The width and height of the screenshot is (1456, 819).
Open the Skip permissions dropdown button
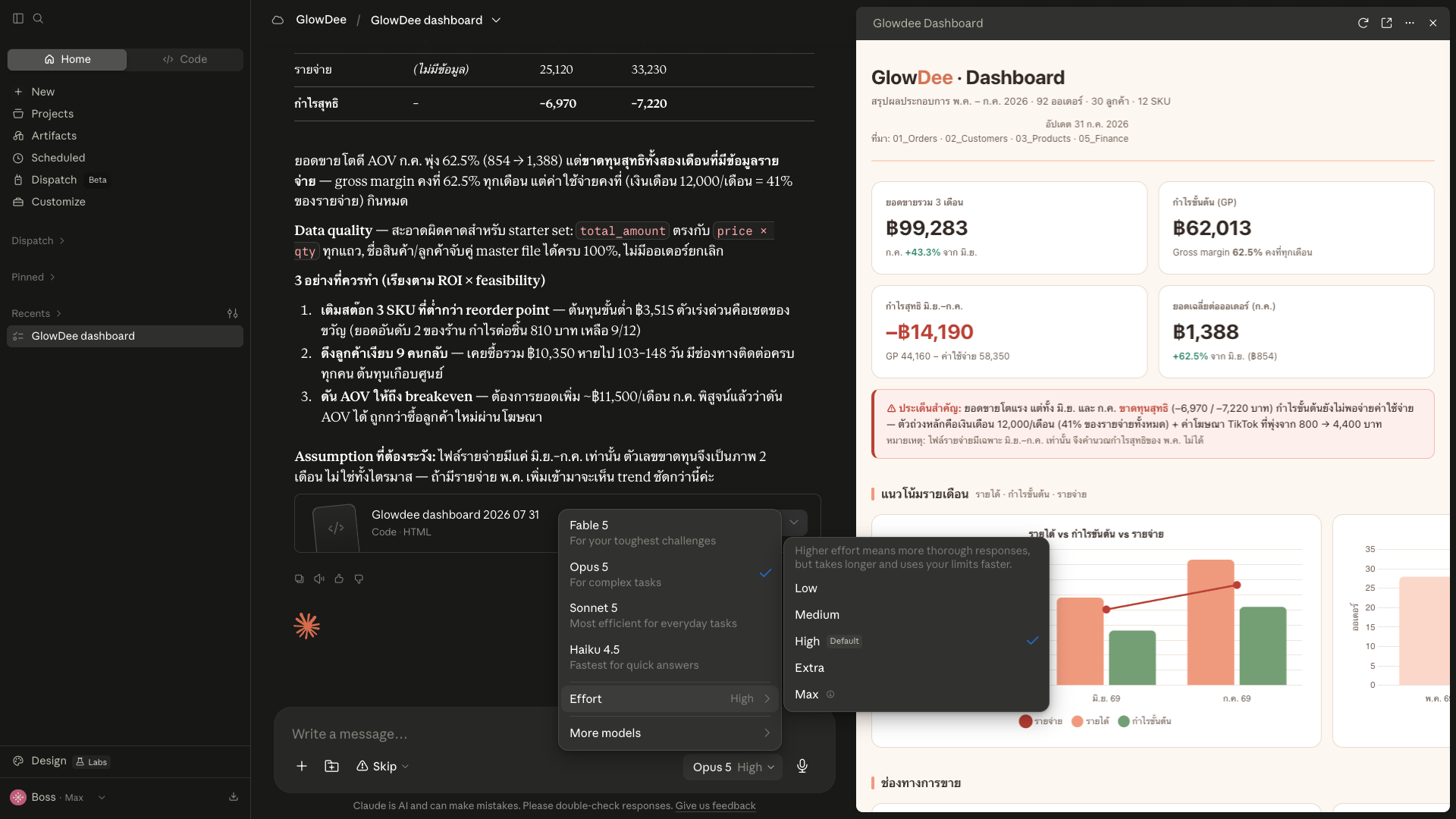coord(383,766)
